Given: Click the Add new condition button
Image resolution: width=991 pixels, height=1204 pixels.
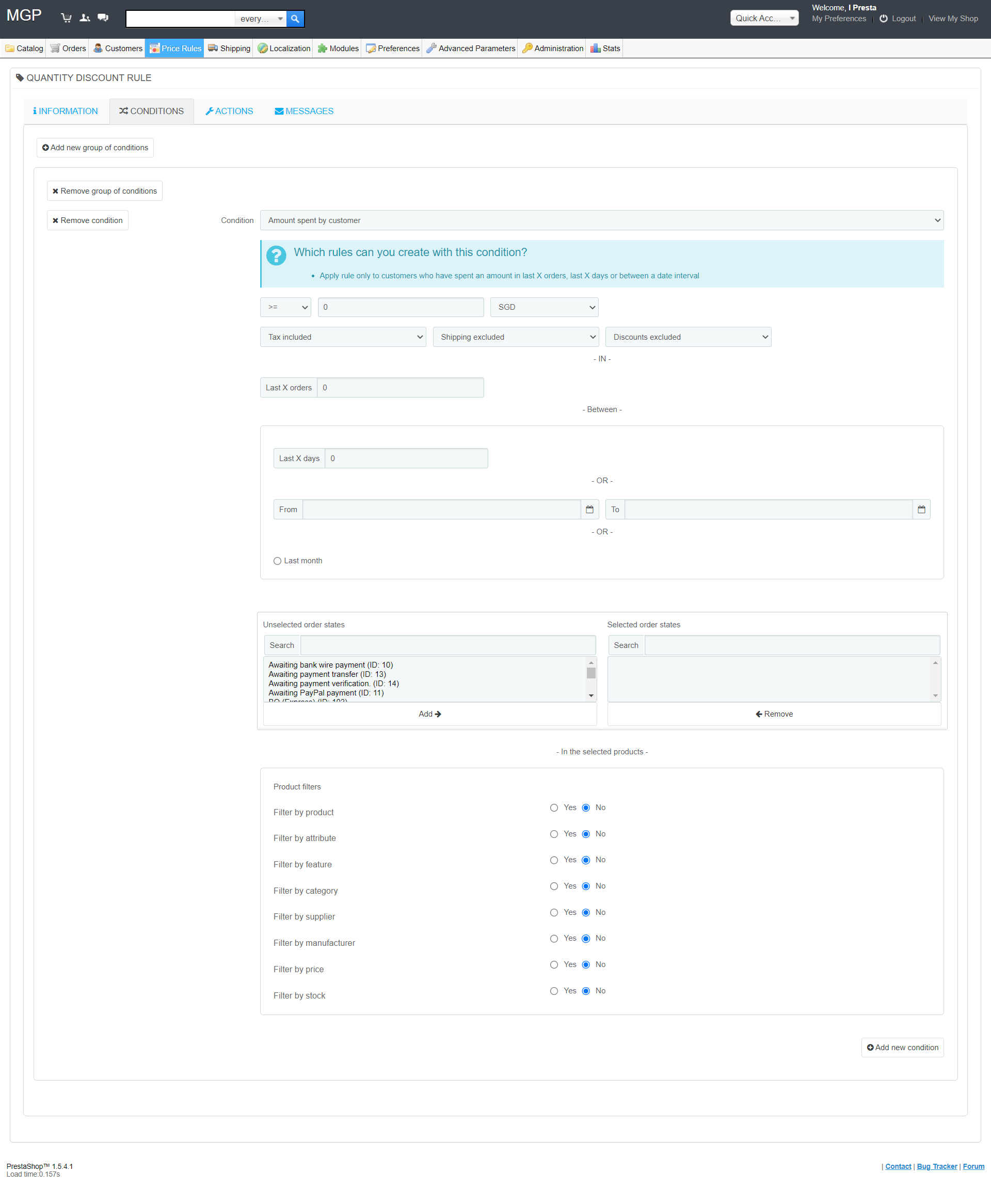Looking at the screenshot, I should [902, 1047].
